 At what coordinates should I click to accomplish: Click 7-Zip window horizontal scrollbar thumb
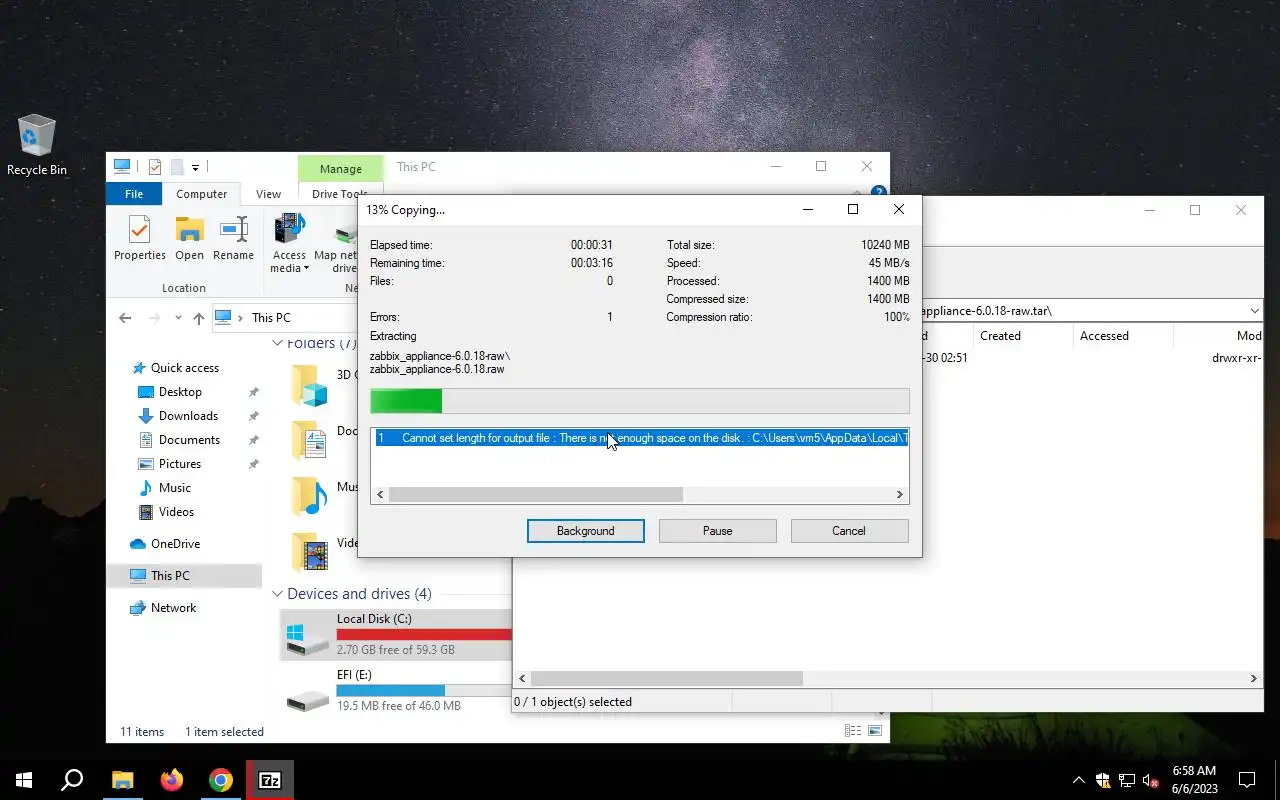pos(666,679)
